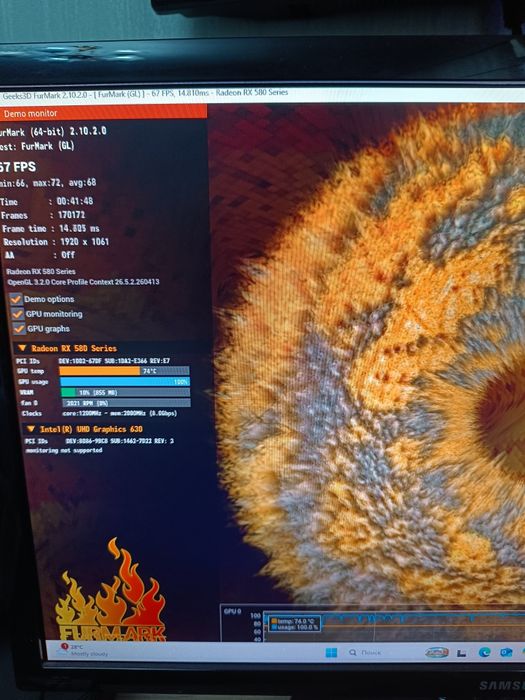Click the usage: 100.0 % graph legend entry
The width and height of the screenshot is (525, 700).
click(x=295, y=627)
